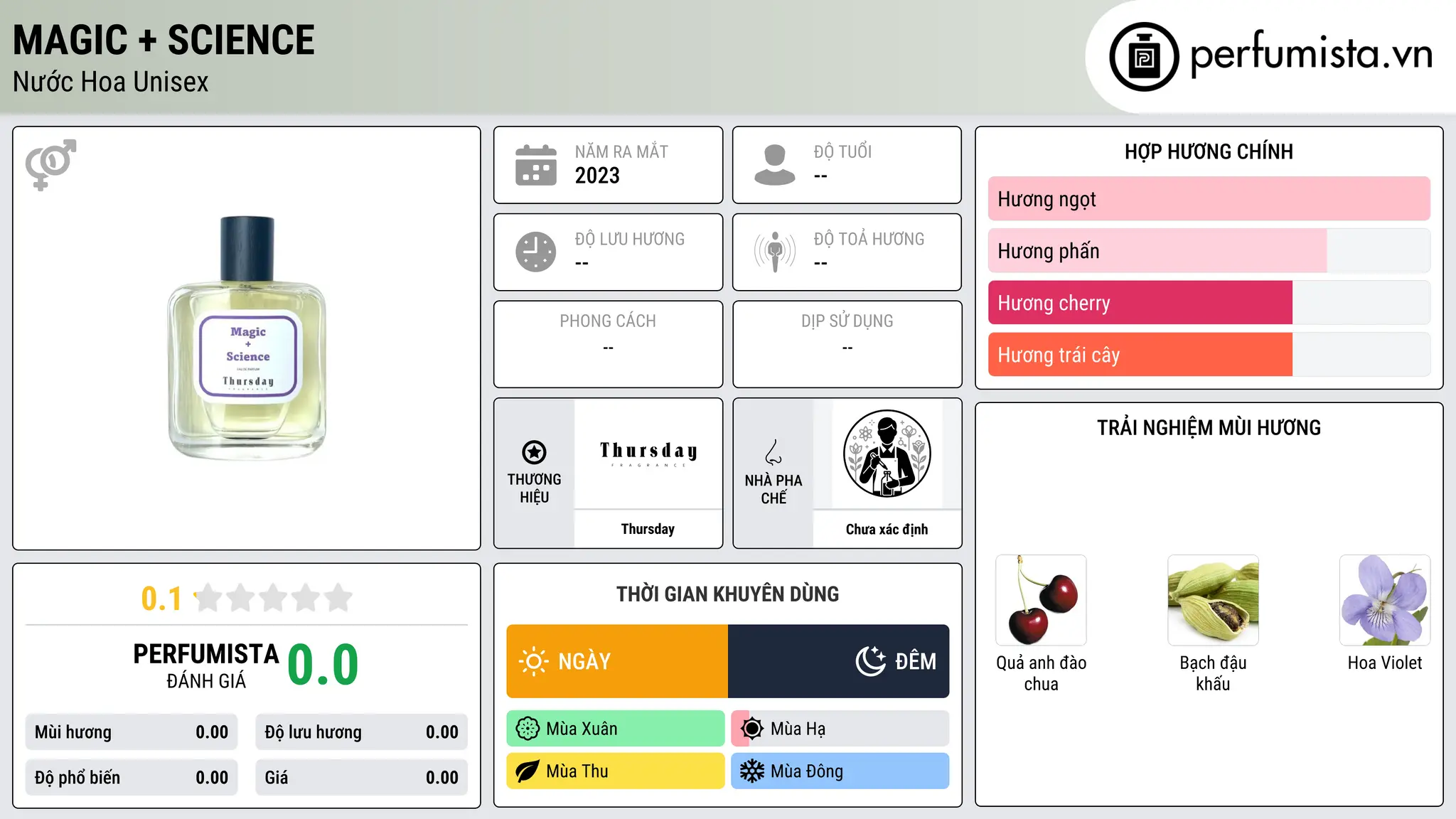Choose the Mùa Xuân season bar

tap(616, 729)
